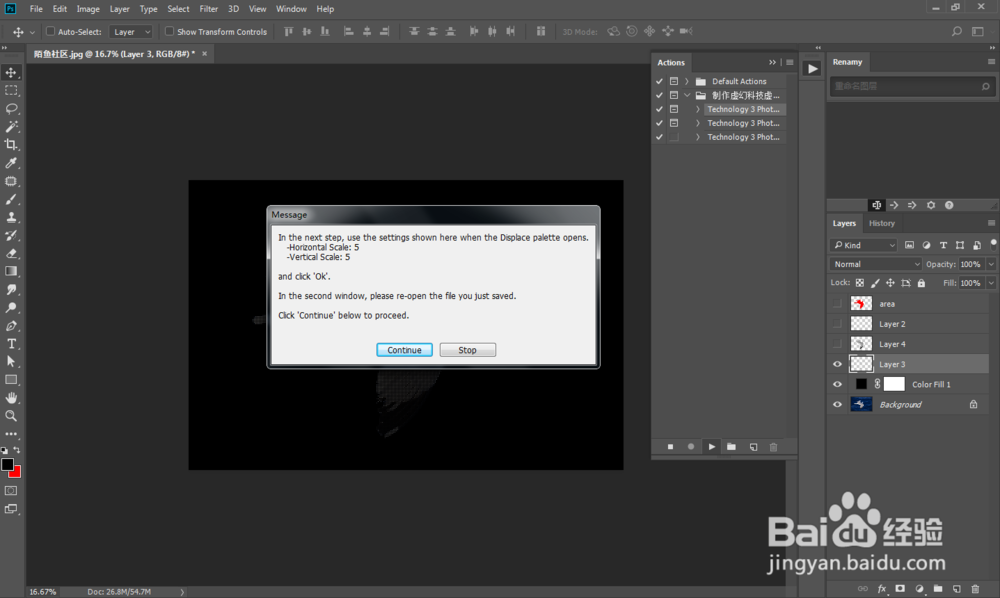Image resolution: width=1000 pixels, height=598 pixels.
Task: Show Layer 2 visibility
Action: point(837,324)
